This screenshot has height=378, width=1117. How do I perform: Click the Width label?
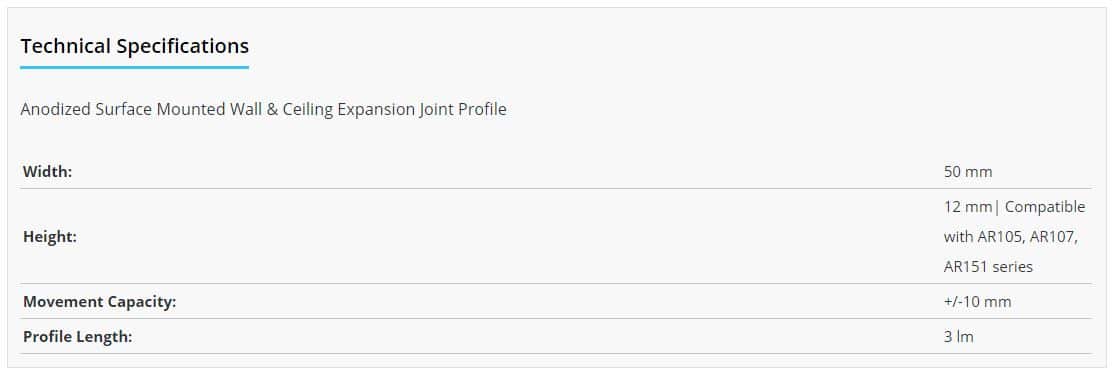[48, 172]
